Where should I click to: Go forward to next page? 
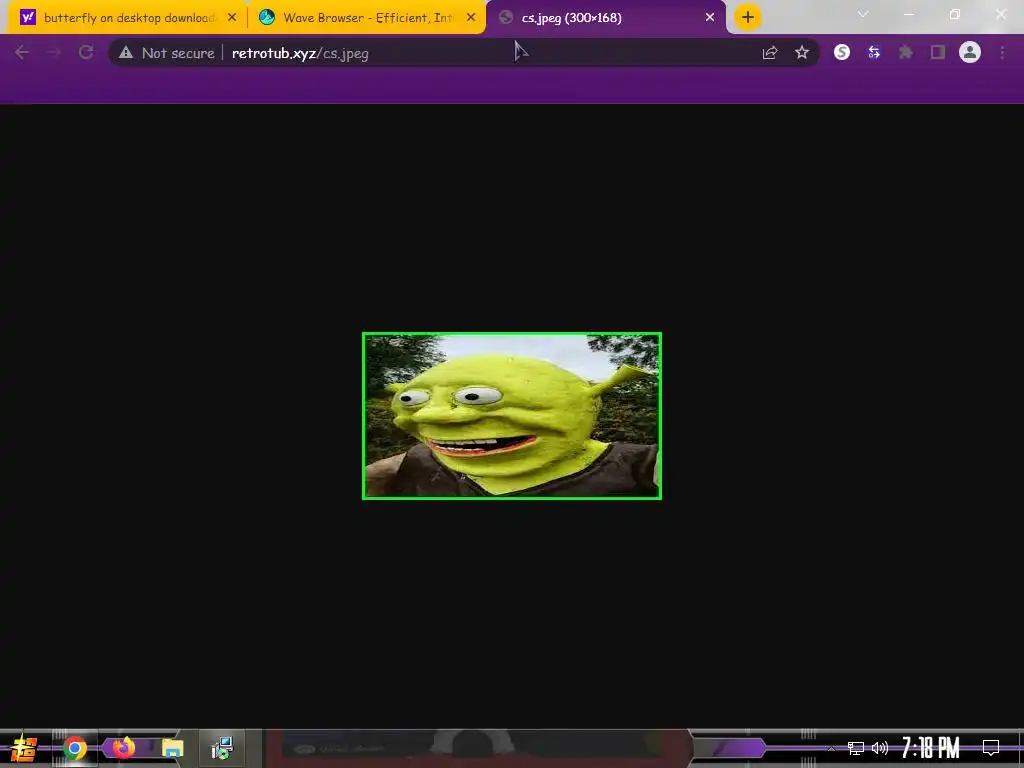coord(54,53)
